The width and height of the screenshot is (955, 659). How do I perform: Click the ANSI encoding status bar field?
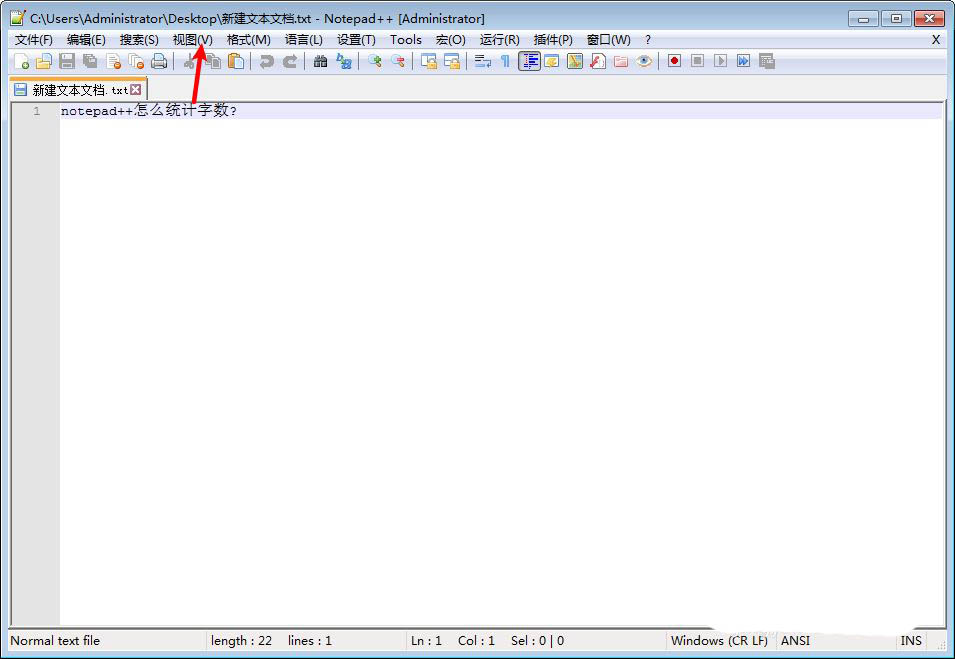(795, 640)
